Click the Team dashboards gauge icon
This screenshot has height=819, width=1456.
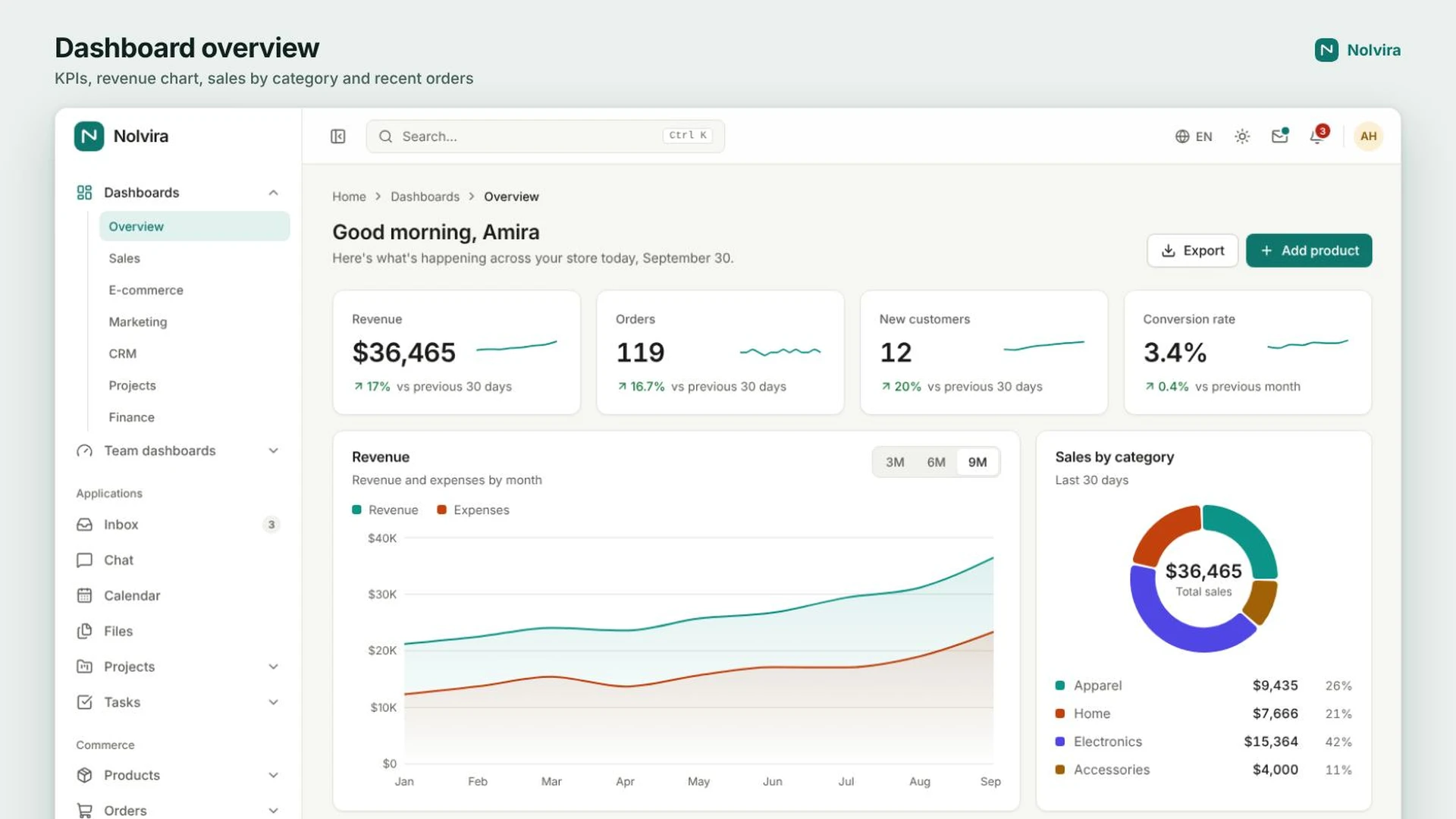coord(84,451)
